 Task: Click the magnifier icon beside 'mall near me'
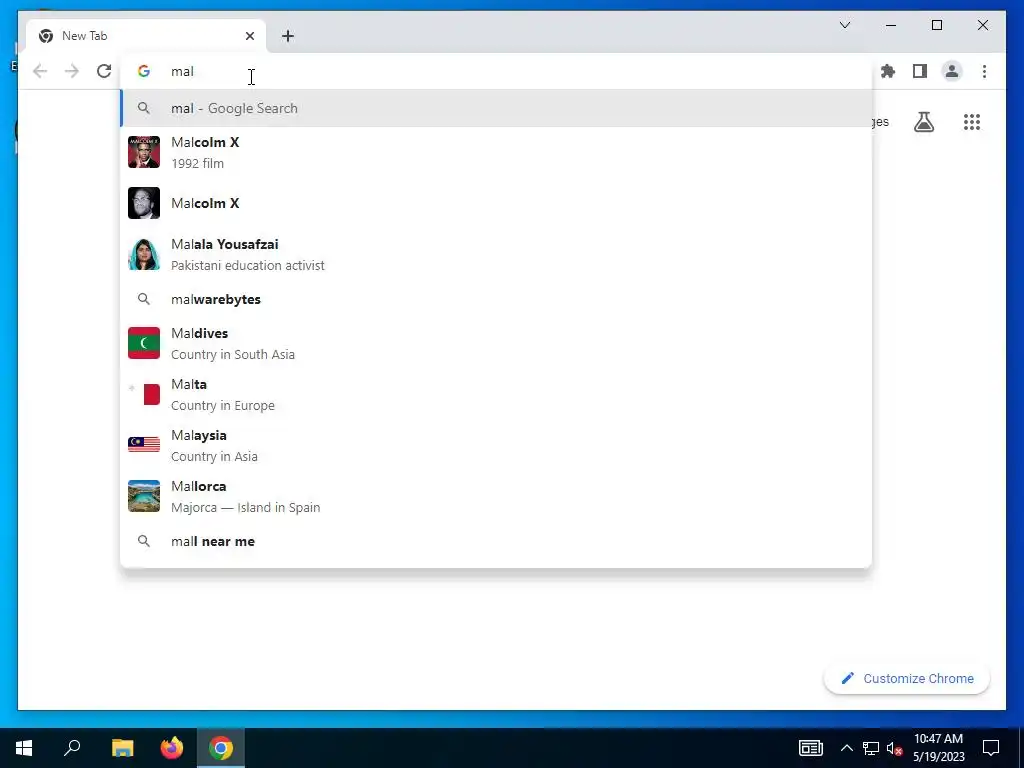(x=144, y=541)
